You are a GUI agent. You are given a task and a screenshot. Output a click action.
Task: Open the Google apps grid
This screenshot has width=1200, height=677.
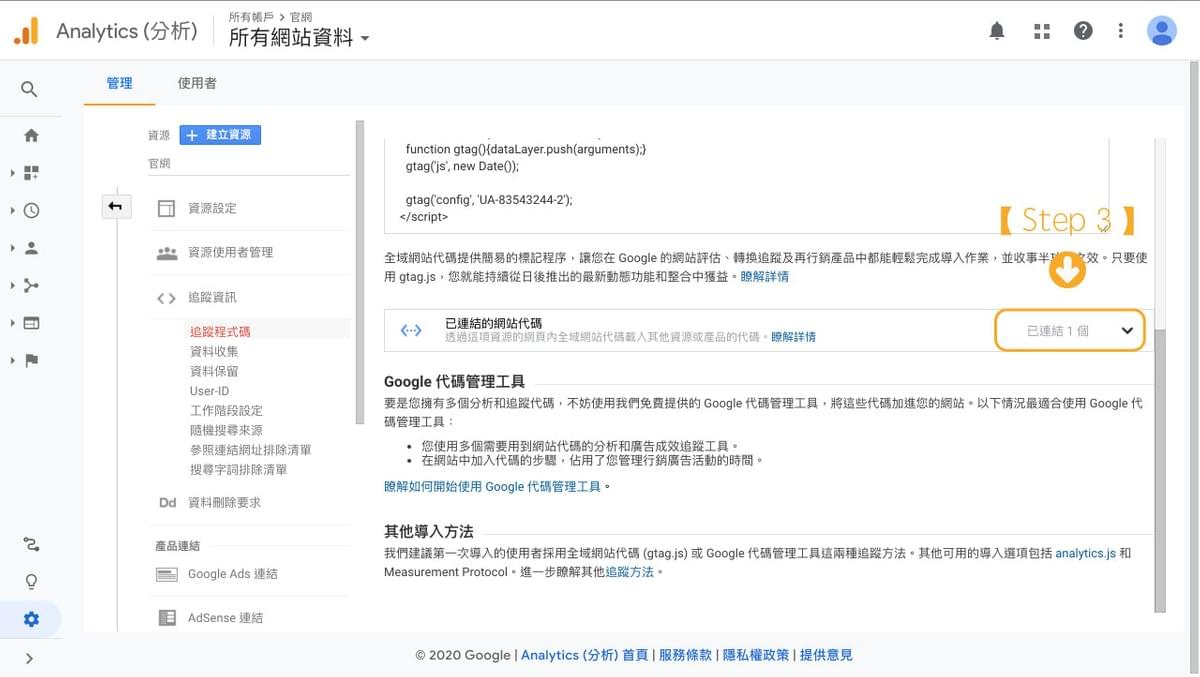pyautogui.click(x=1042, y=31)
